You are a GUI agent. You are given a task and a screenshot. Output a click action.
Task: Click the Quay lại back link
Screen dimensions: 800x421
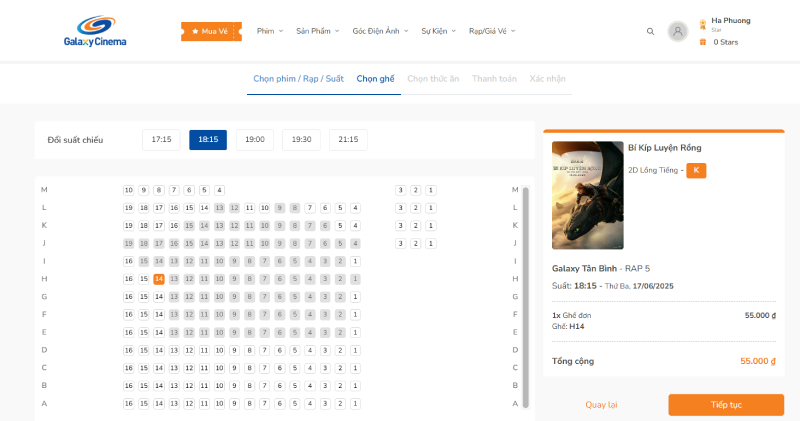pos(601,405)
